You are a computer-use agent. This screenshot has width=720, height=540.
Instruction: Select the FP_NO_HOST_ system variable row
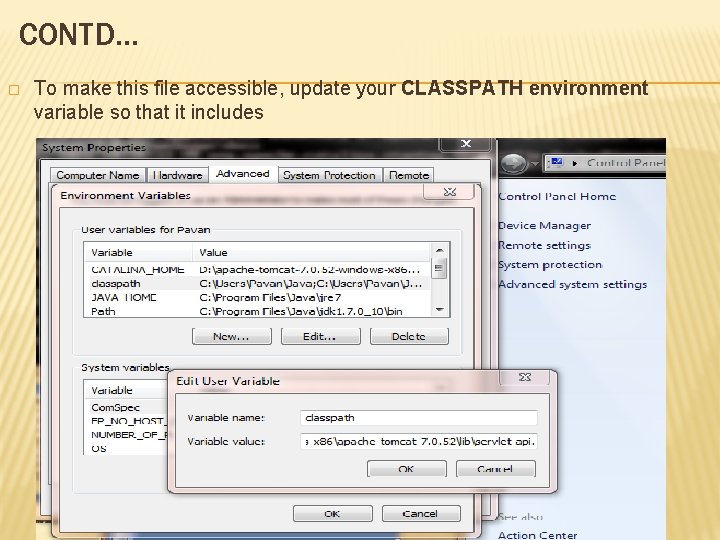(126, 421)
